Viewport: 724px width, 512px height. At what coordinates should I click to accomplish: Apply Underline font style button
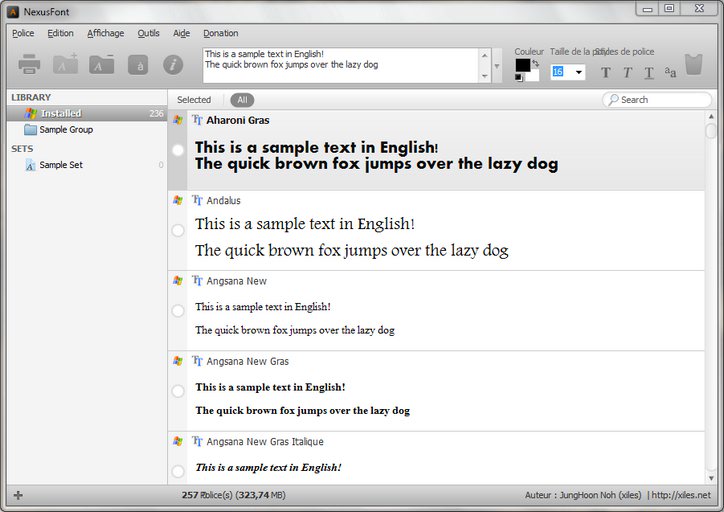649,72
